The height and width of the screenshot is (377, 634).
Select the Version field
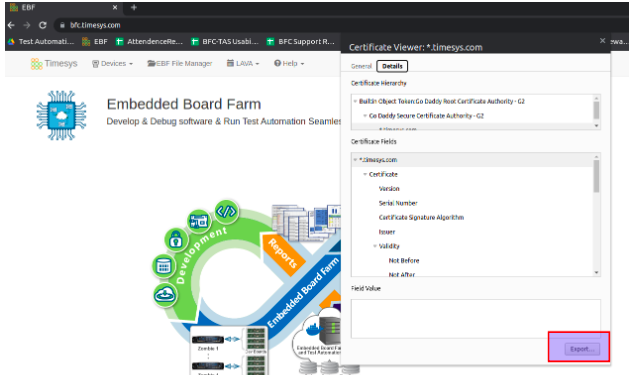389,188
